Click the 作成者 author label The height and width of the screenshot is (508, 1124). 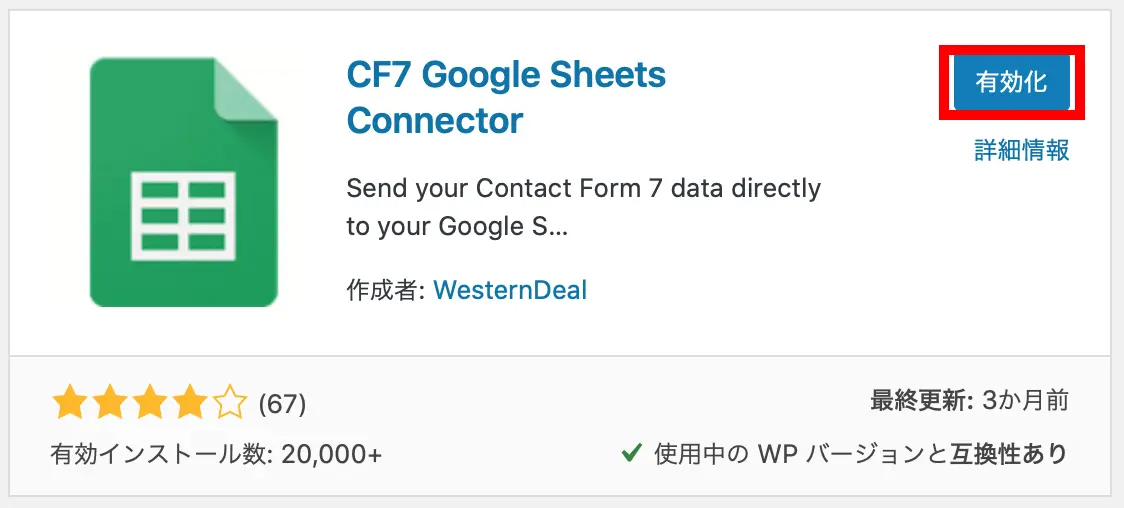(x=386, y=290)
